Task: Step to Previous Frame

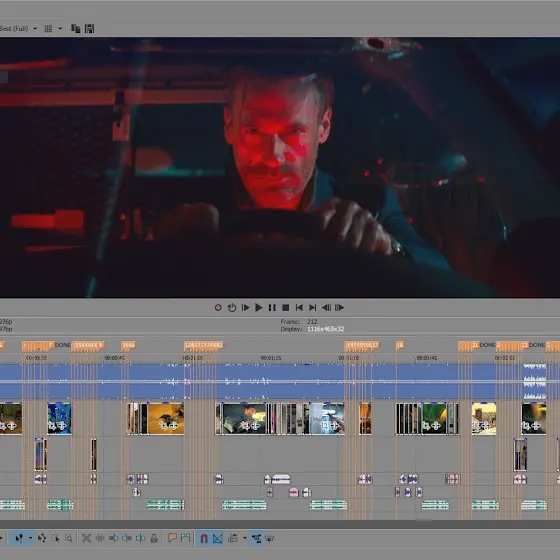Action: click(326, 308)
